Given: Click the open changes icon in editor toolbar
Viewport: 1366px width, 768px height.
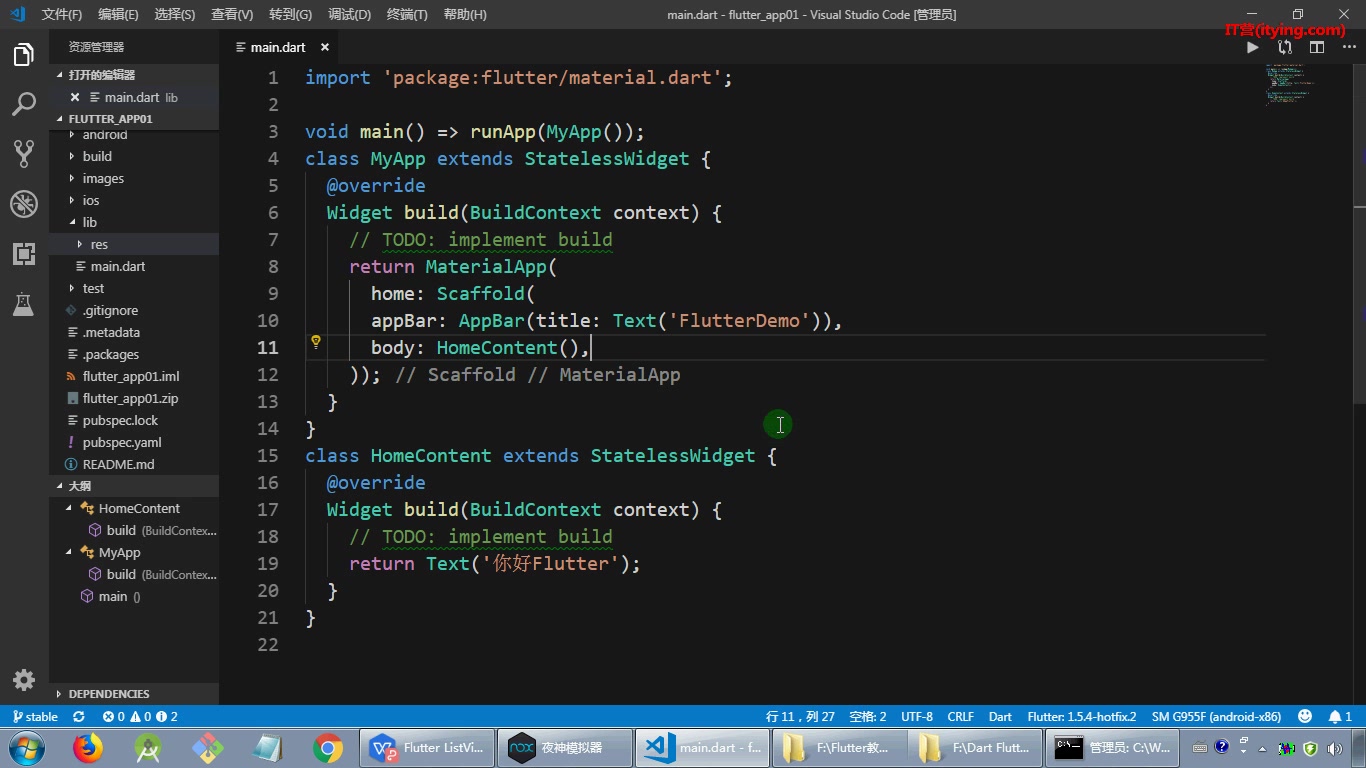Looking at the screenshot, I should pyautogui.click(x=1285, y=47).
